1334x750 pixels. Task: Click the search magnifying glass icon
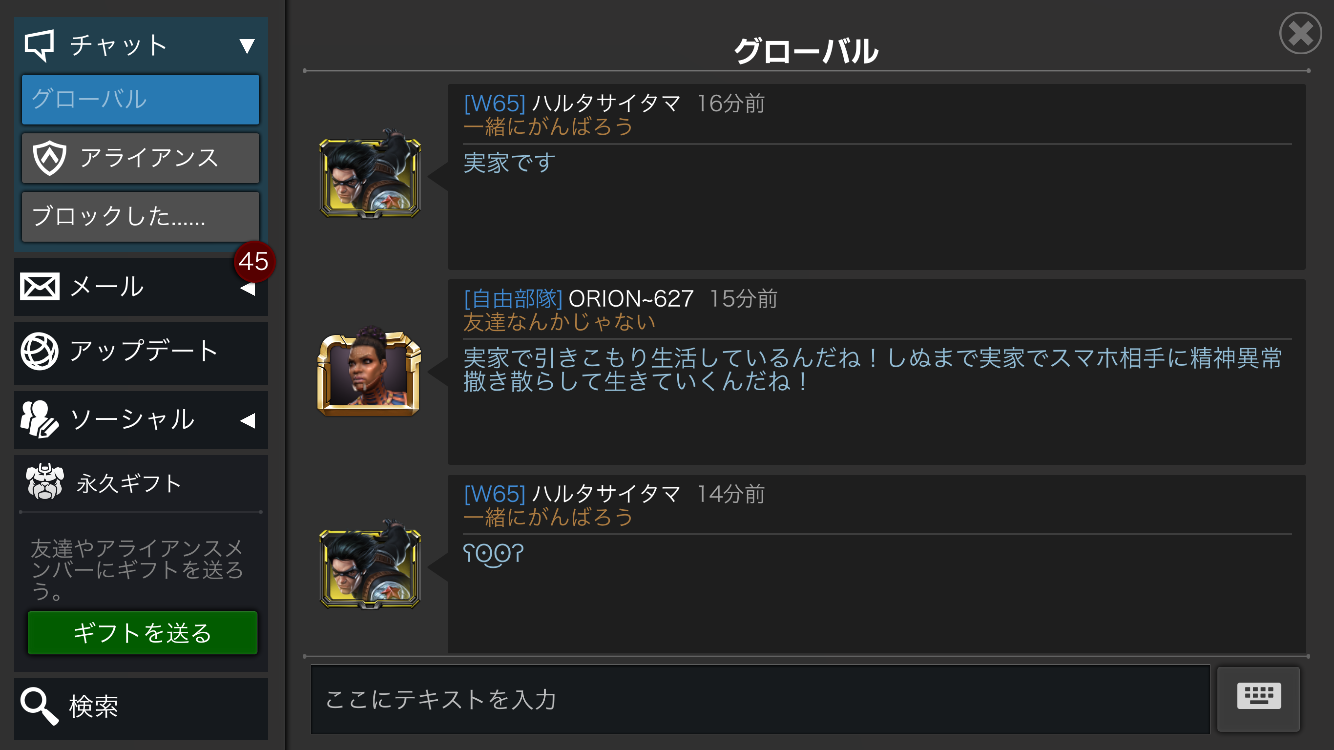[x=40, y=707]
